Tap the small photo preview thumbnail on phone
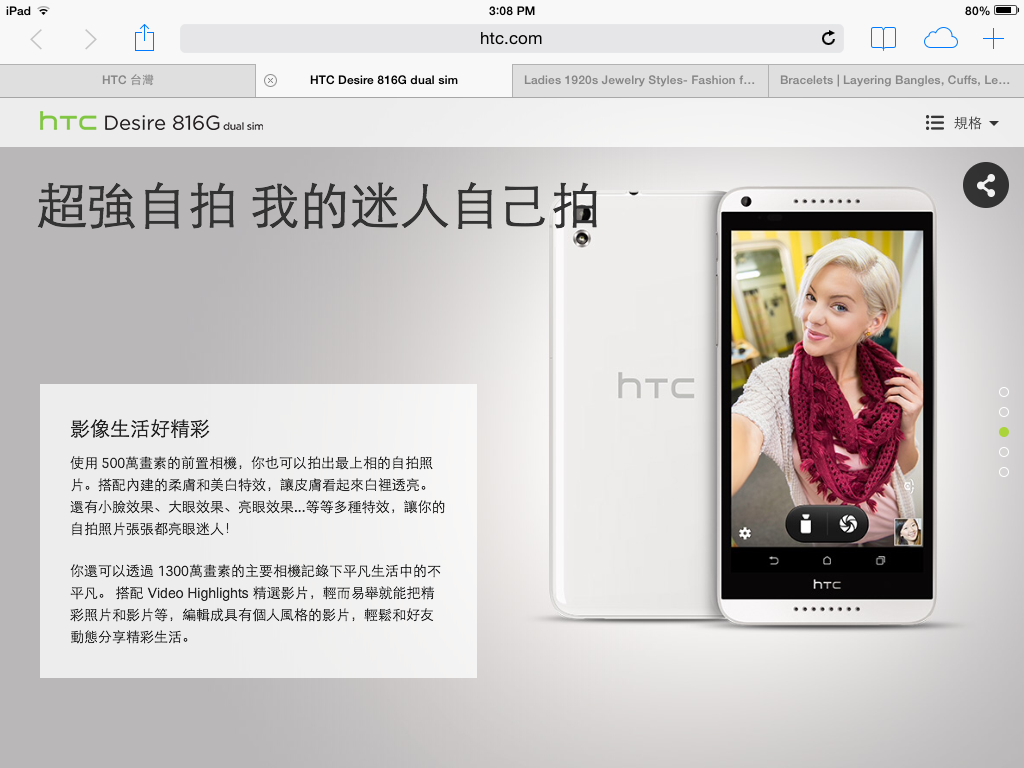The width and height of the screenshot is (1024, 768). click(908, 532)
